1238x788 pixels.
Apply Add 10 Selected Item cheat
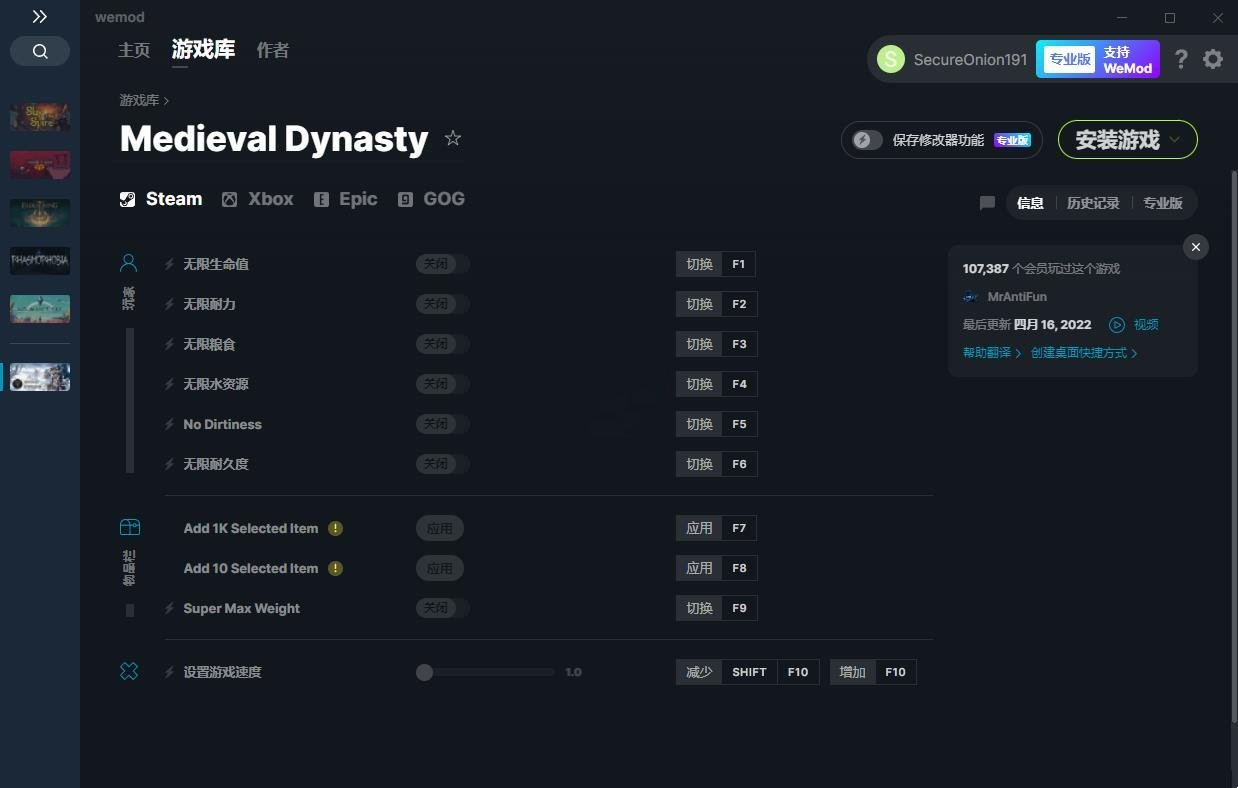click(440, 568)
